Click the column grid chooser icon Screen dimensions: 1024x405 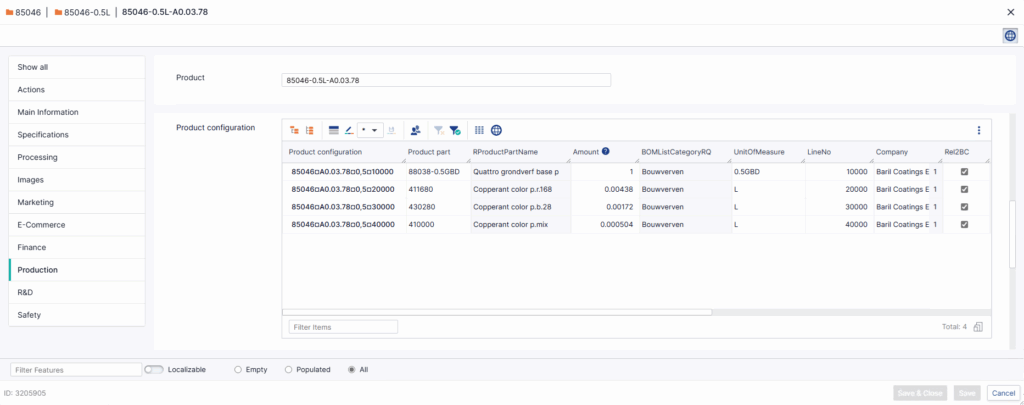[x=480, y=130]
